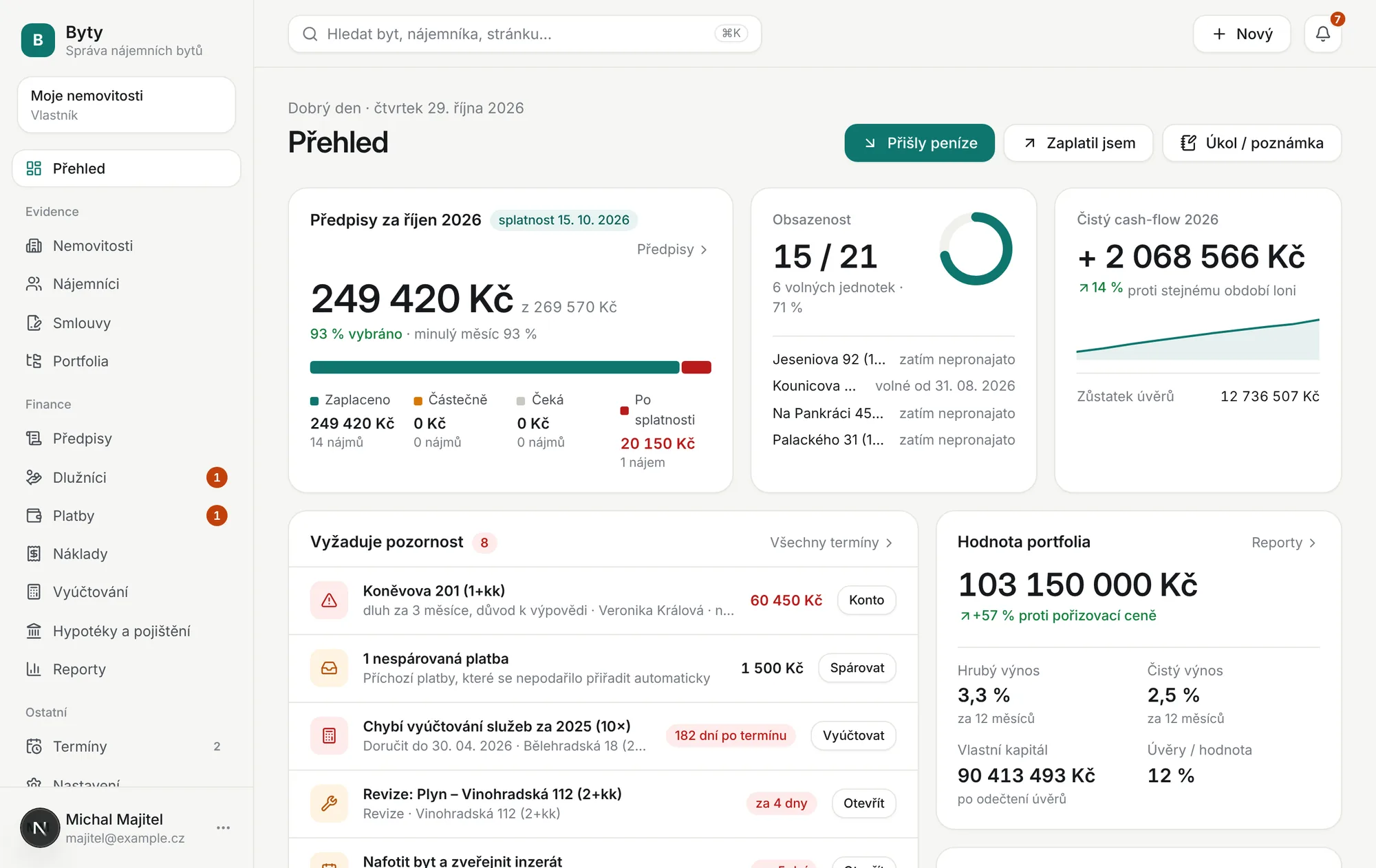Select Portfolia in sidebar
Viewport: 1376px width, 868px height.
[126, 361]
